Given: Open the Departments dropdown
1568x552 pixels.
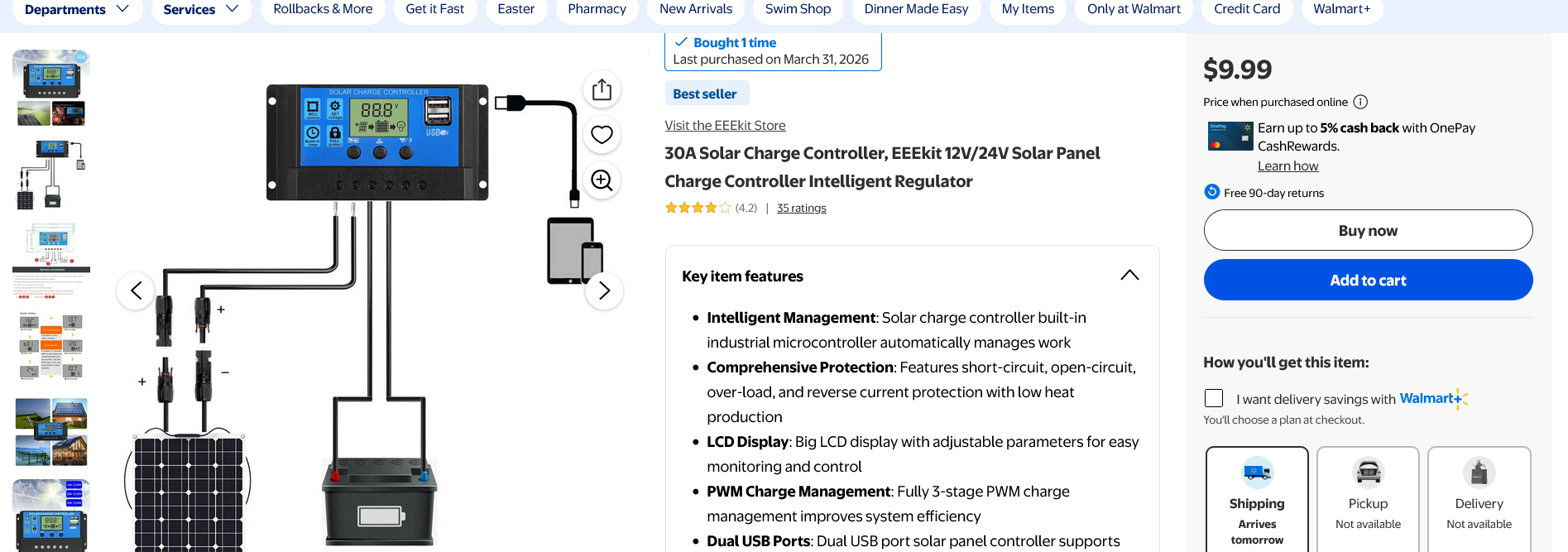Looking at the screenshot, I should click(x=77, y=9).
